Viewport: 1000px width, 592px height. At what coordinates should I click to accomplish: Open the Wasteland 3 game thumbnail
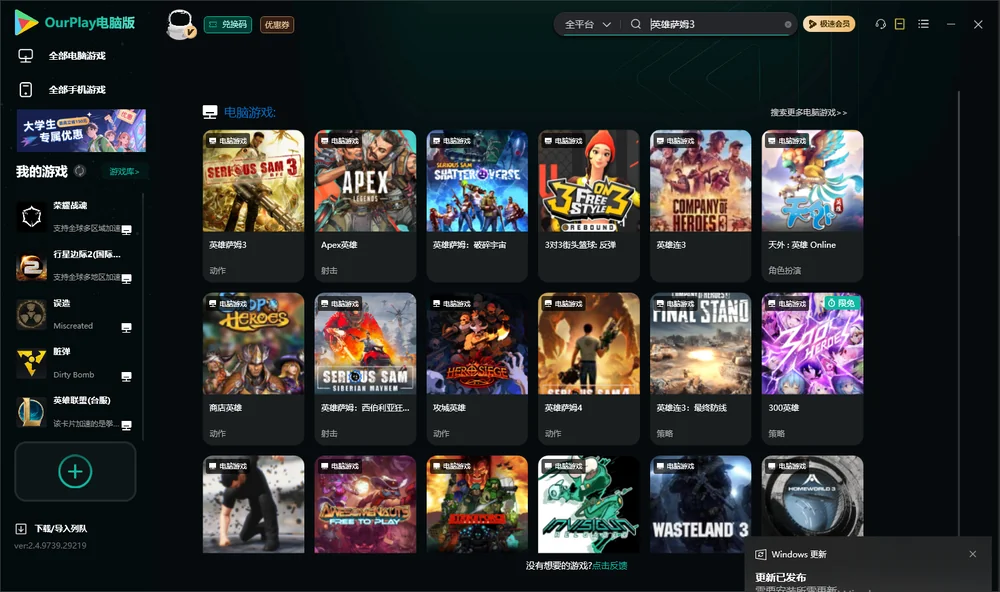[700, 504]
